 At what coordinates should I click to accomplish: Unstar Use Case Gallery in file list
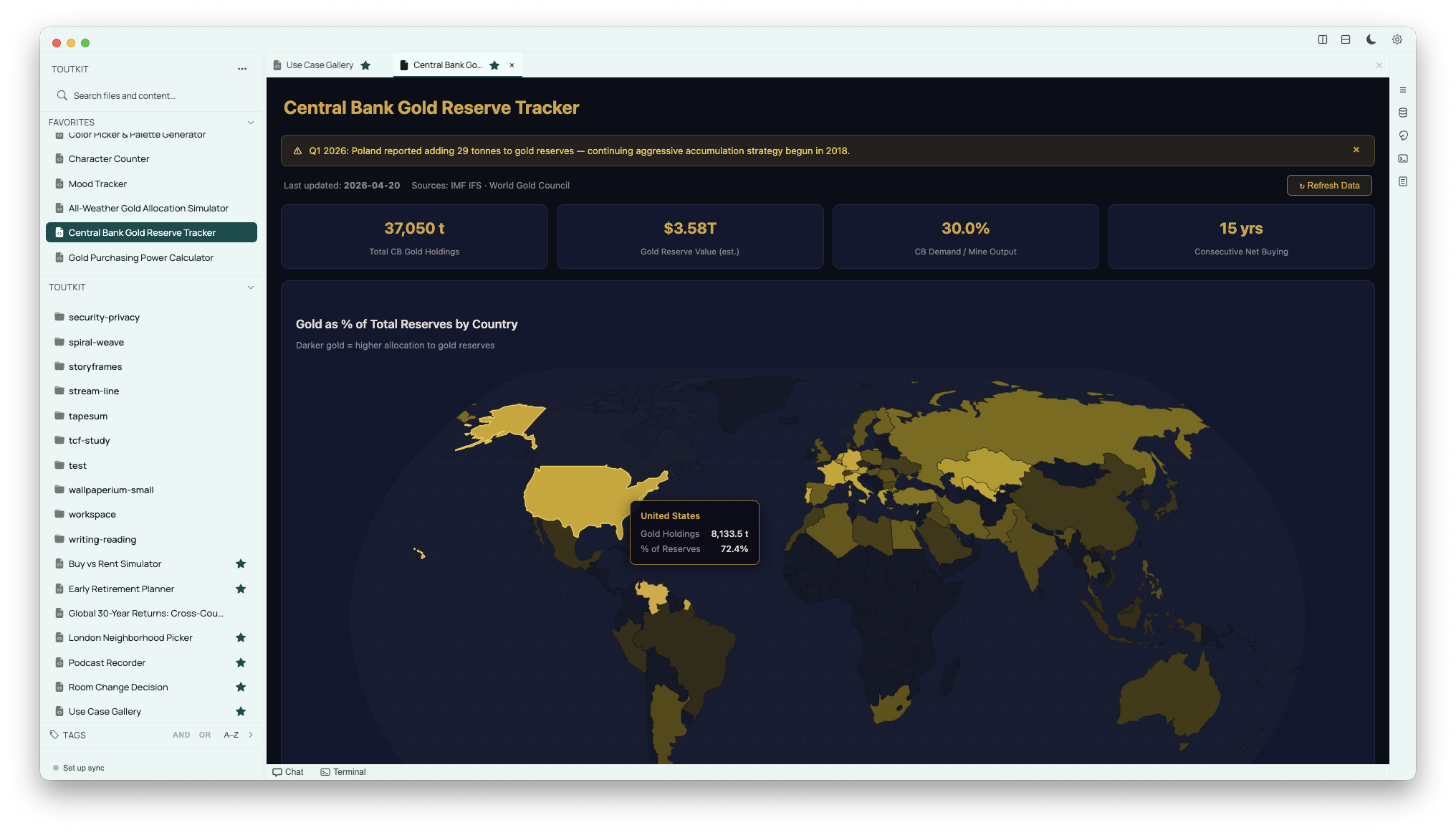point(241,712)
